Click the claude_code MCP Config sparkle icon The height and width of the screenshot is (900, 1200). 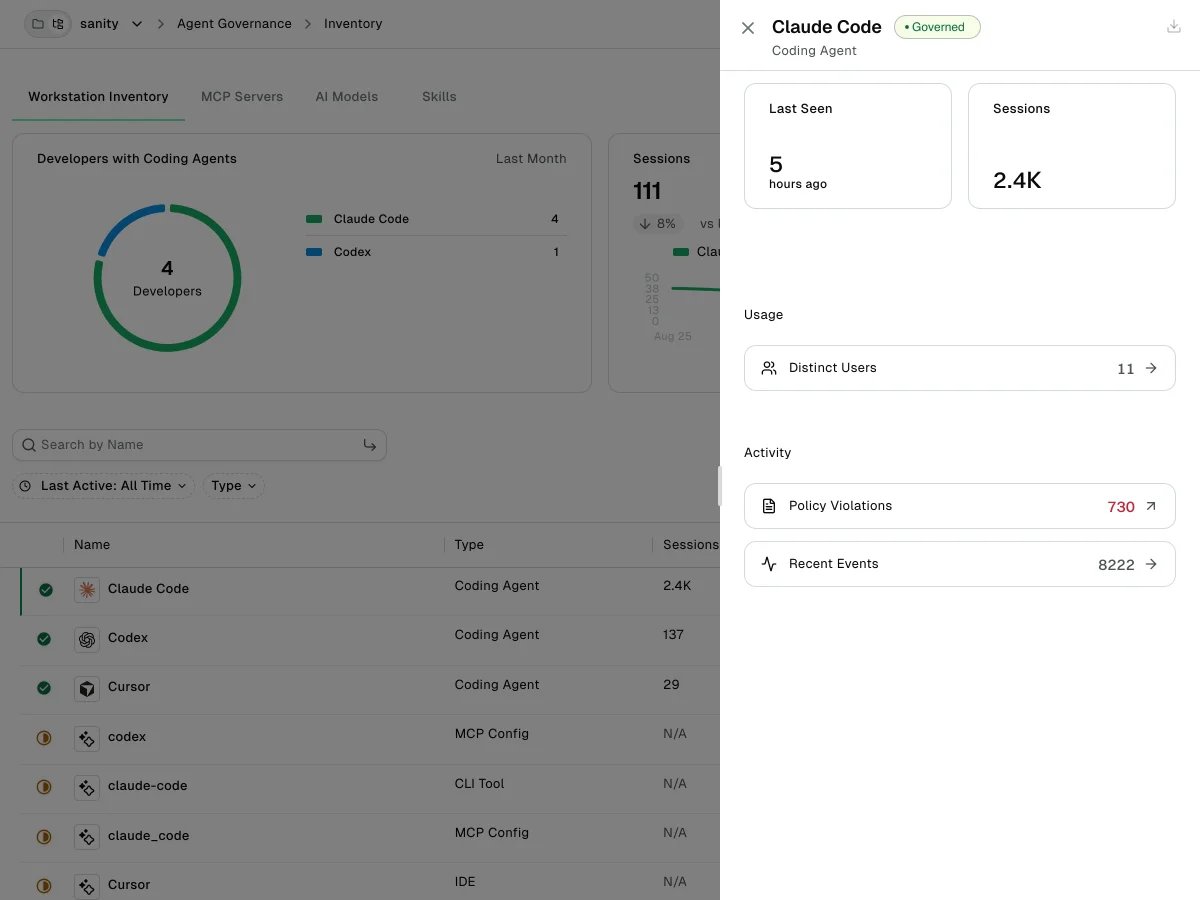(87, 836)
